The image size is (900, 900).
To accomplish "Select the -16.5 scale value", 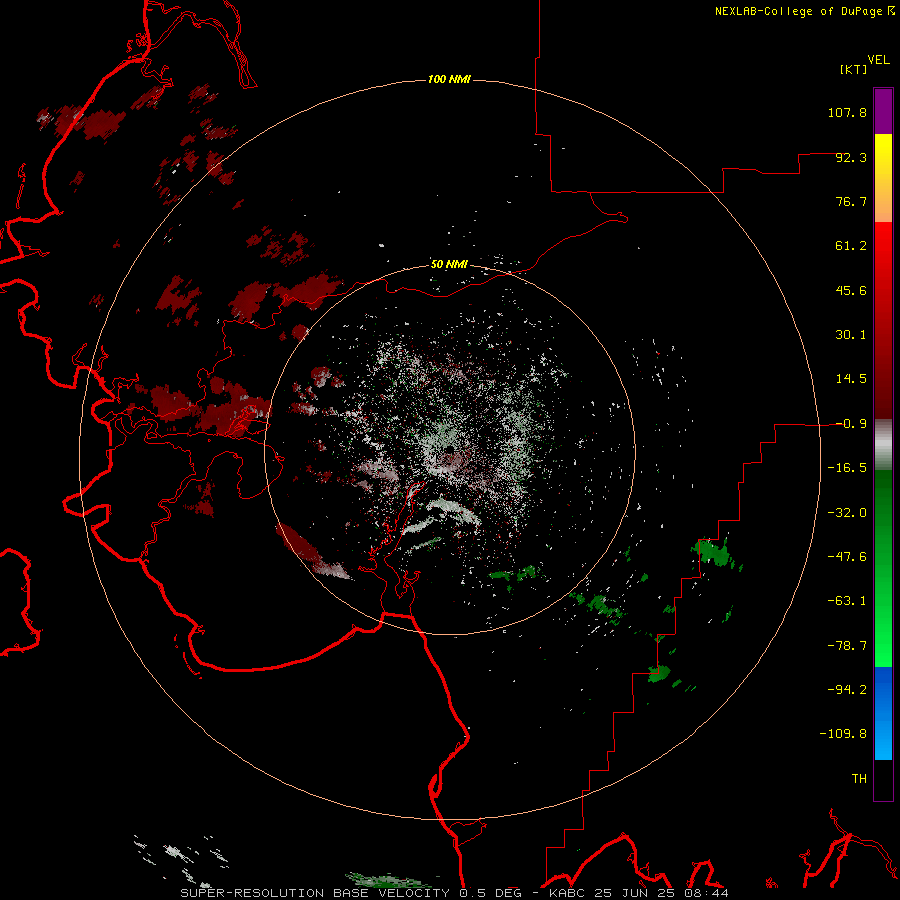I will 847,468.
